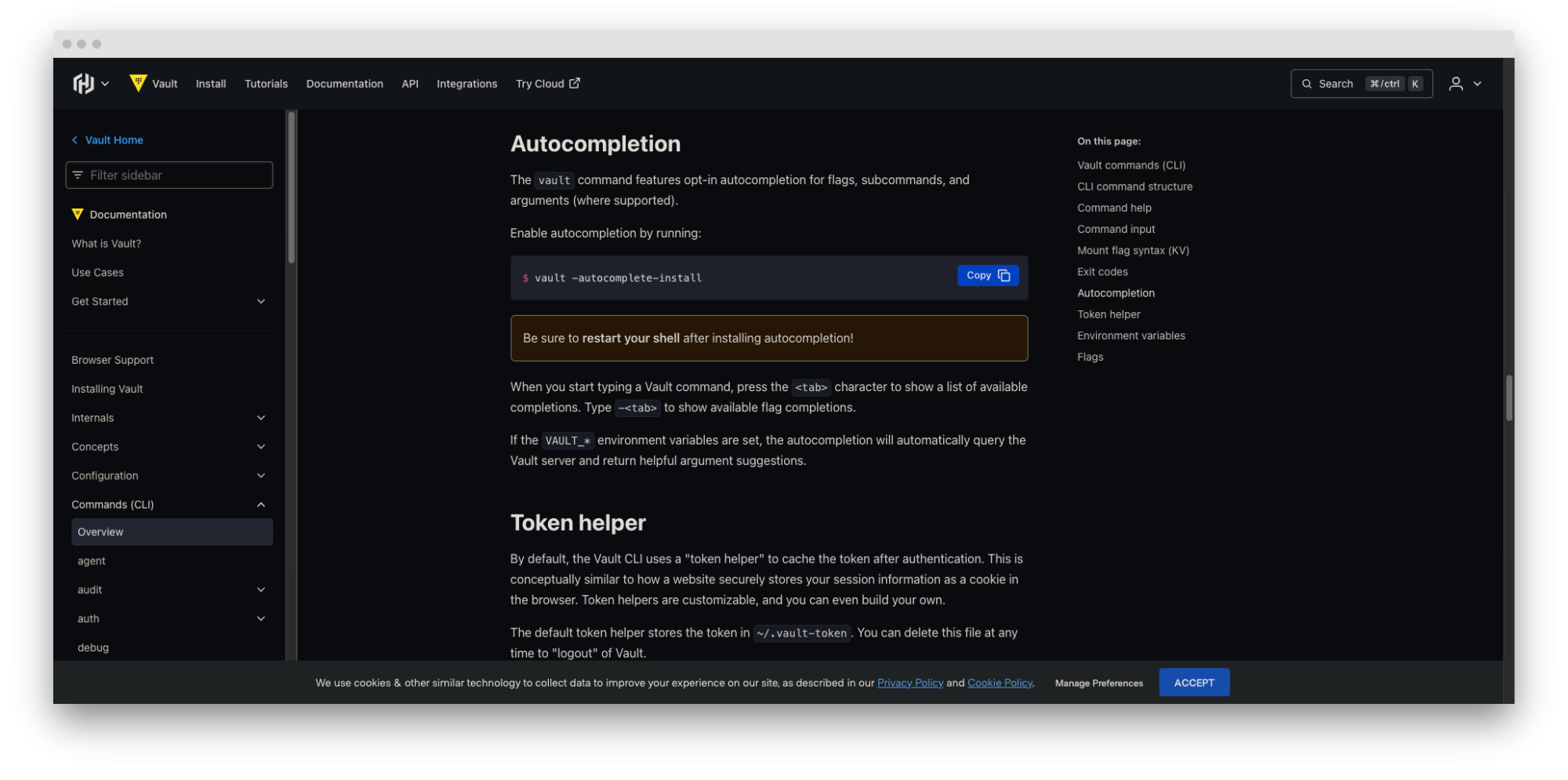Expand the auth sidebar entry
The image size is (1568, 780).
tap(261, 619)
